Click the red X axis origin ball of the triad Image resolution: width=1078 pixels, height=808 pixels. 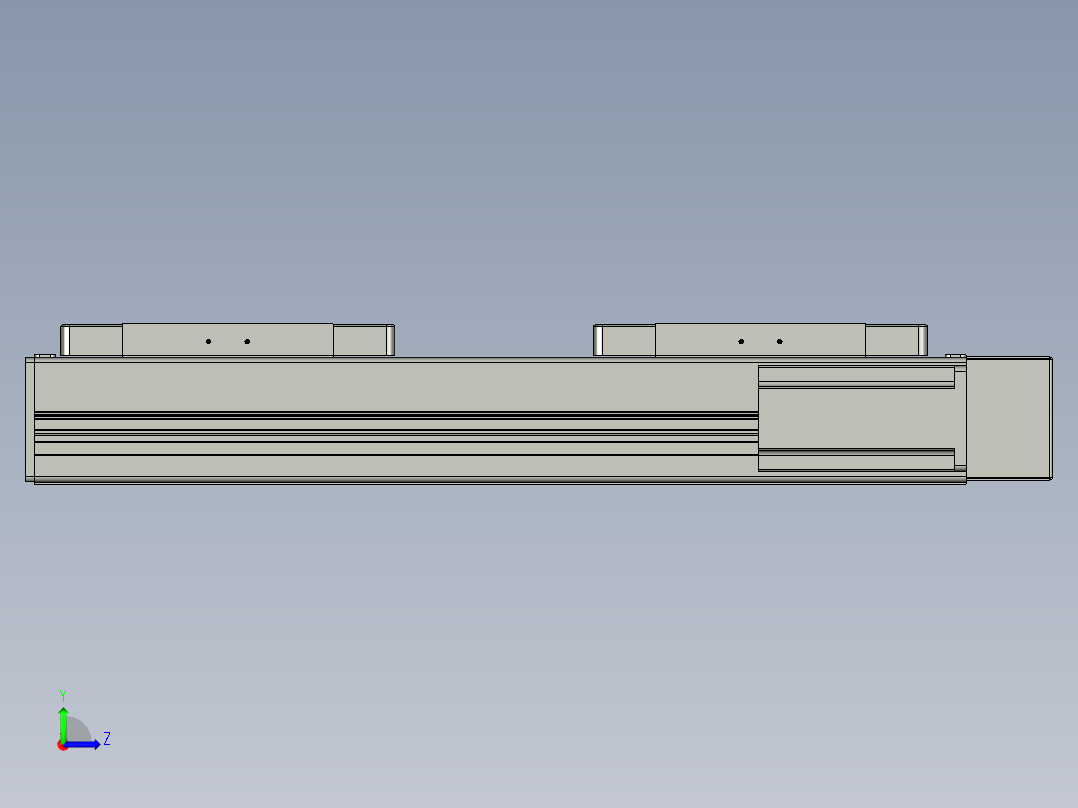point(63,745)
